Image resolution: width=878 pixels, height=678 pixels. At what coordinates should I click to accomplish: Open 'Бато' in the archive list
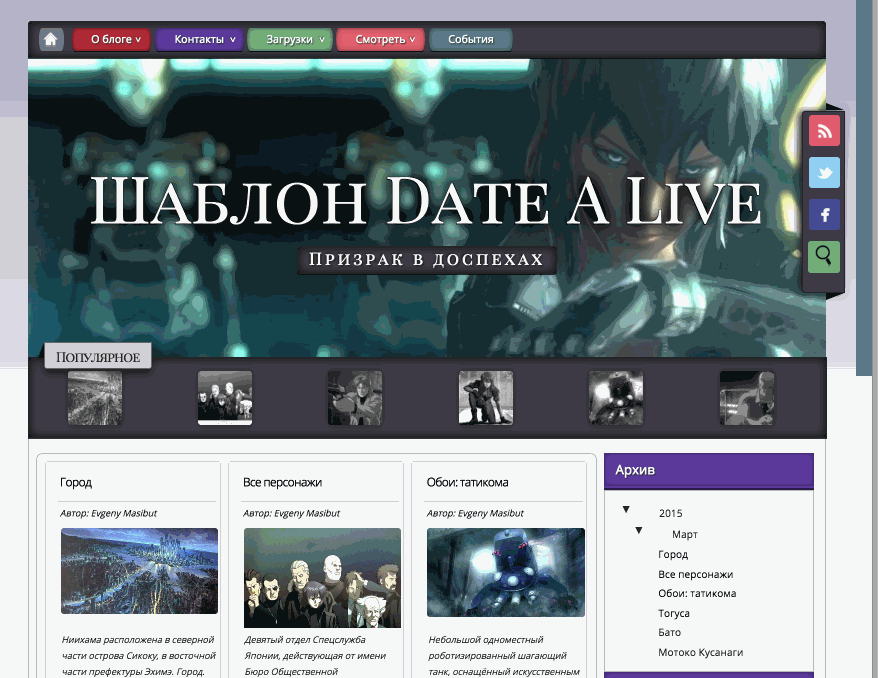click(x=669, y=632)
